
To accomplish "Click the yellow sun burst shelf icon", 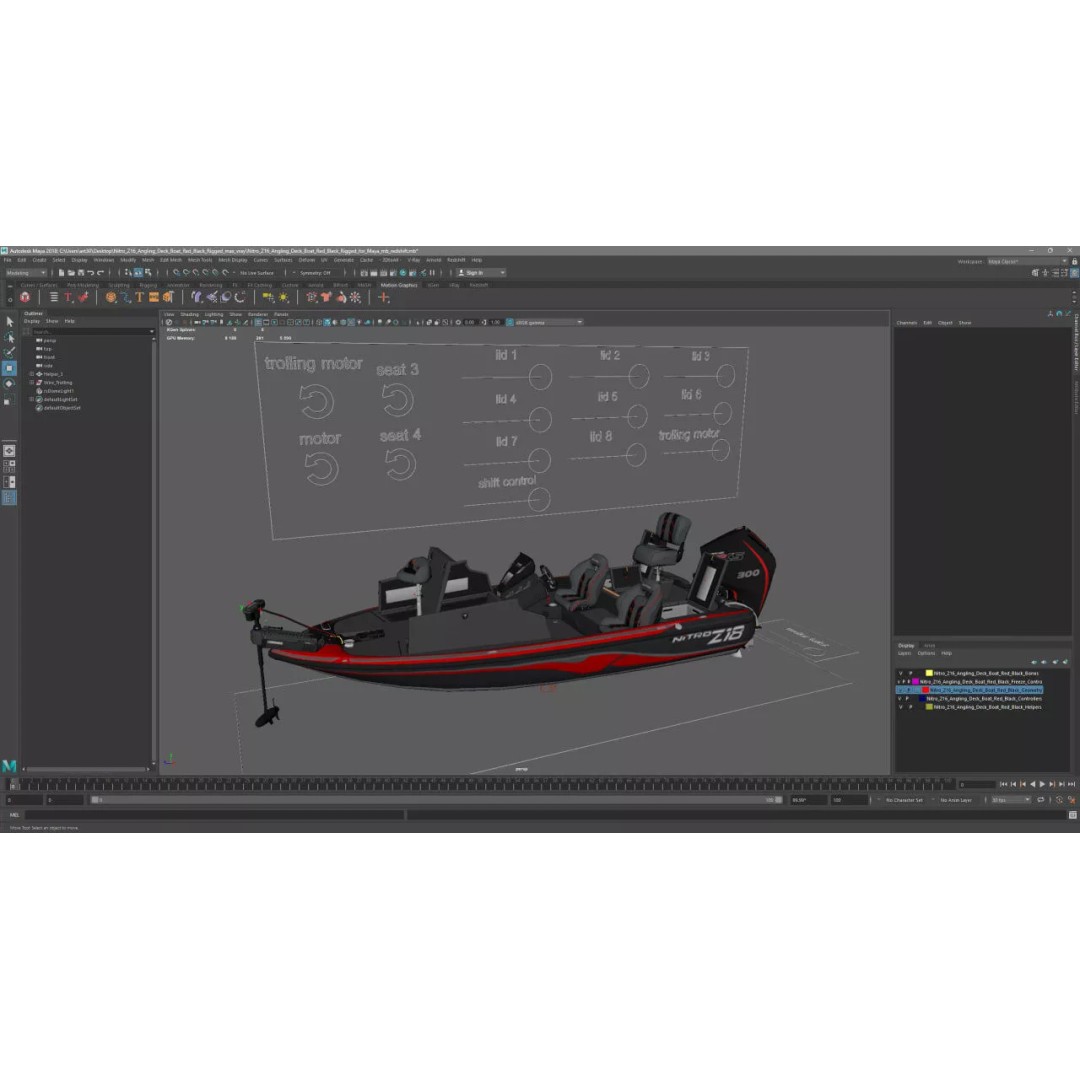I will 284,298.
